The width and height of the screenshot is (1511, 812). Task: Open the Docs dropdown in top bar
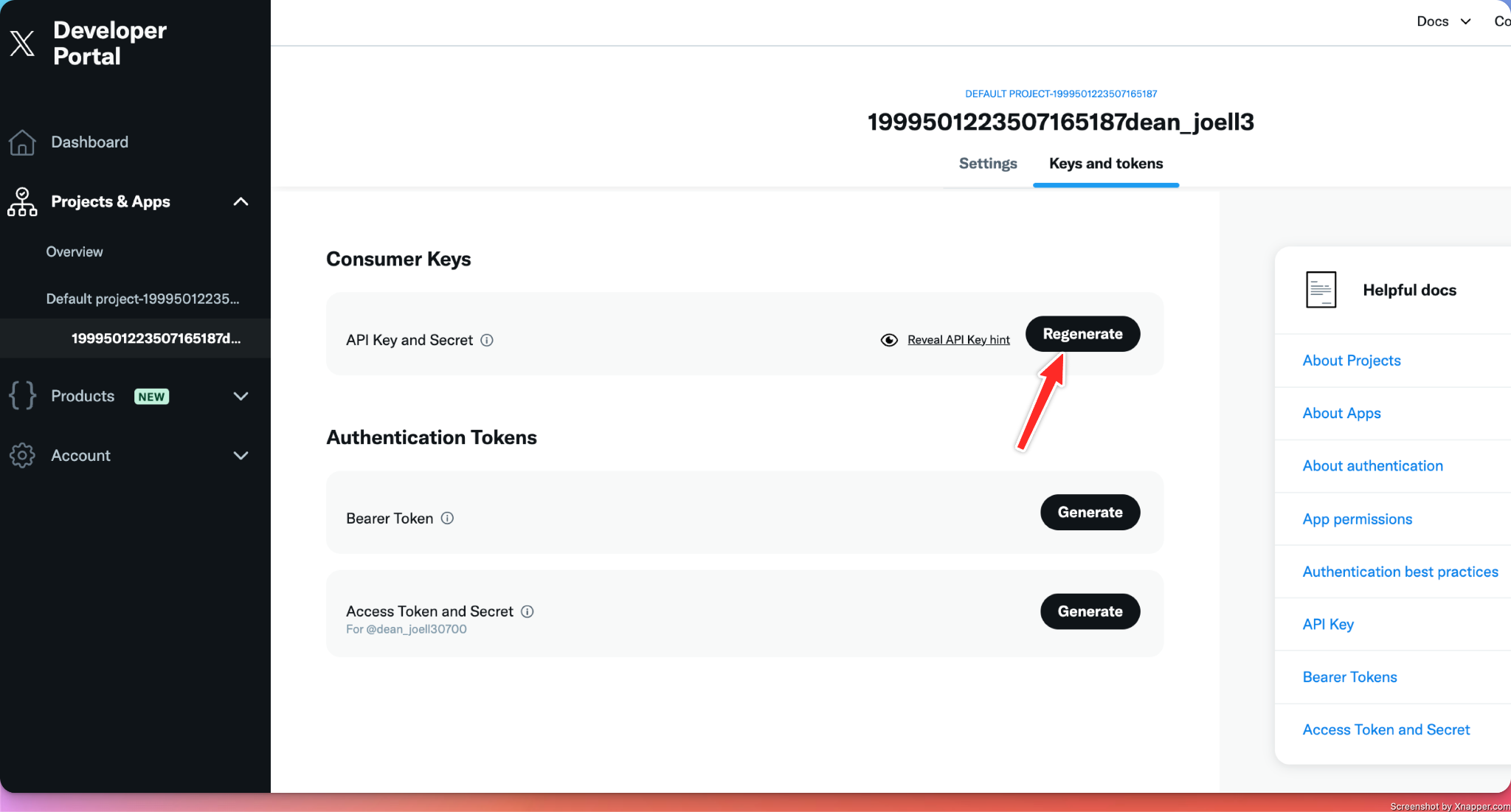pos(1444,21)
